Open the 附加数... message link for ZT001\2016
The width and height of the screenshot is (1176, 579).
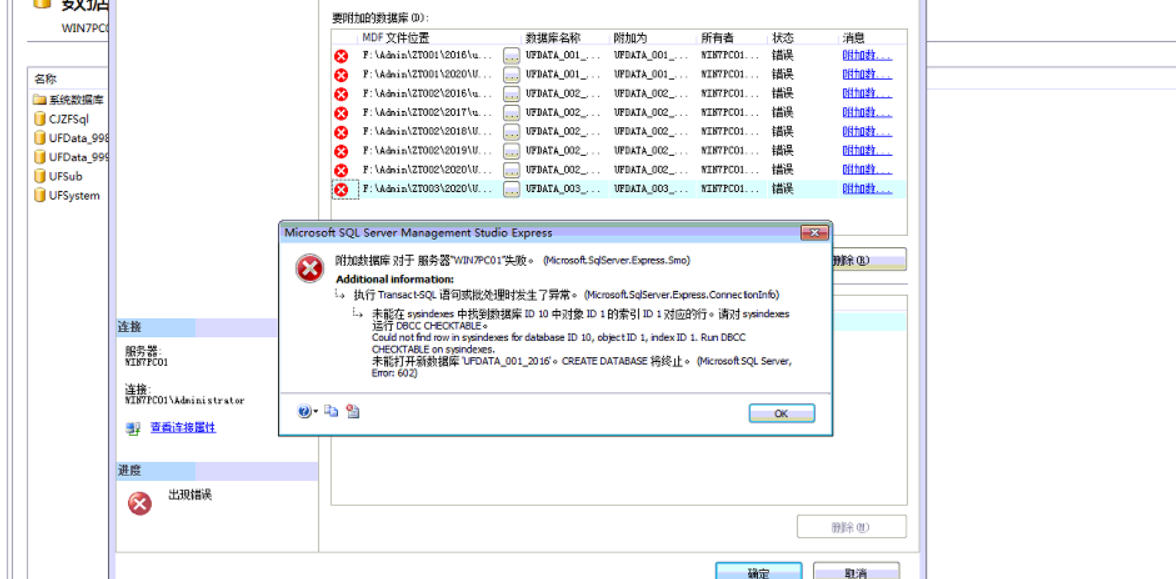click(867, 55)
